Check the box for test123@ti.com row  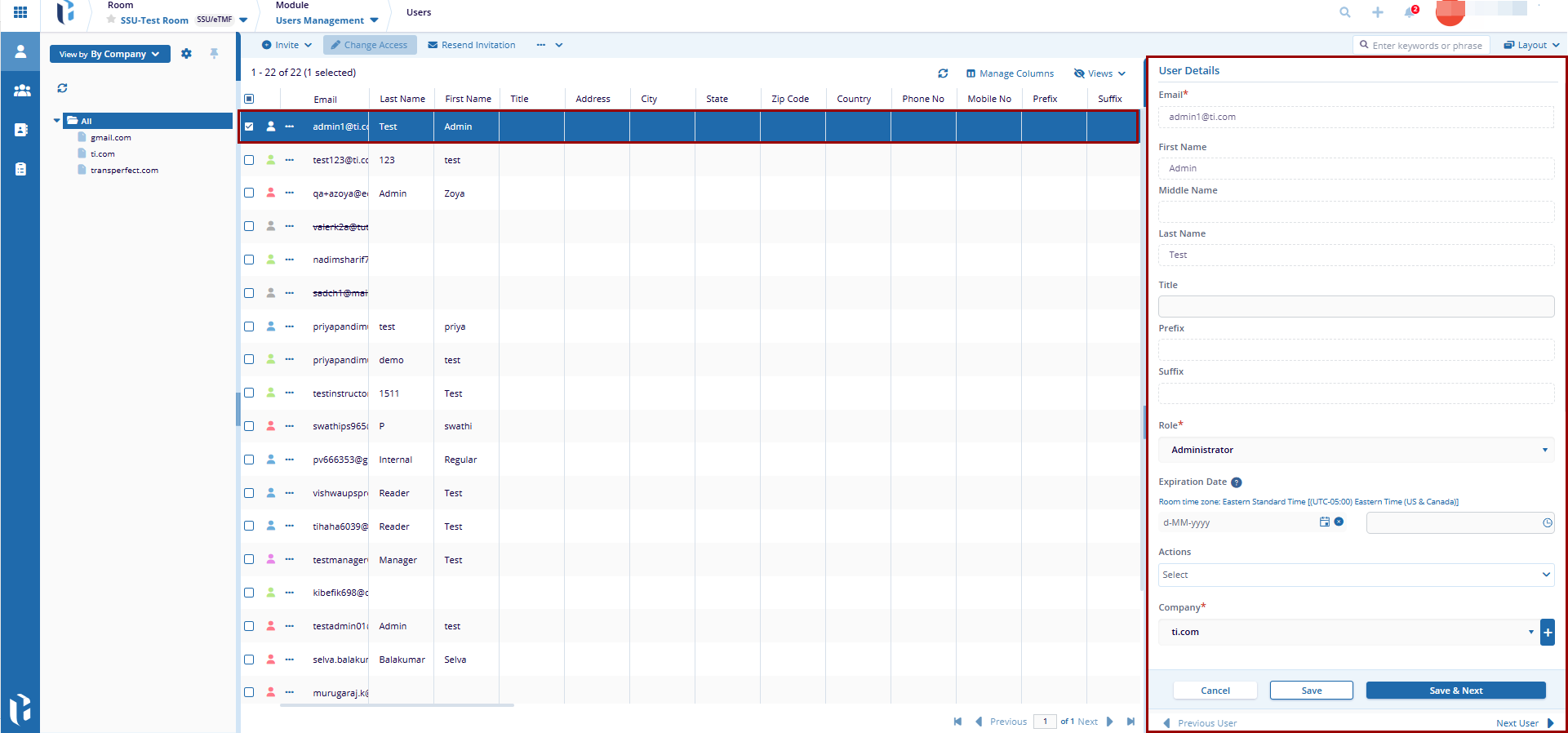[249, 160]
